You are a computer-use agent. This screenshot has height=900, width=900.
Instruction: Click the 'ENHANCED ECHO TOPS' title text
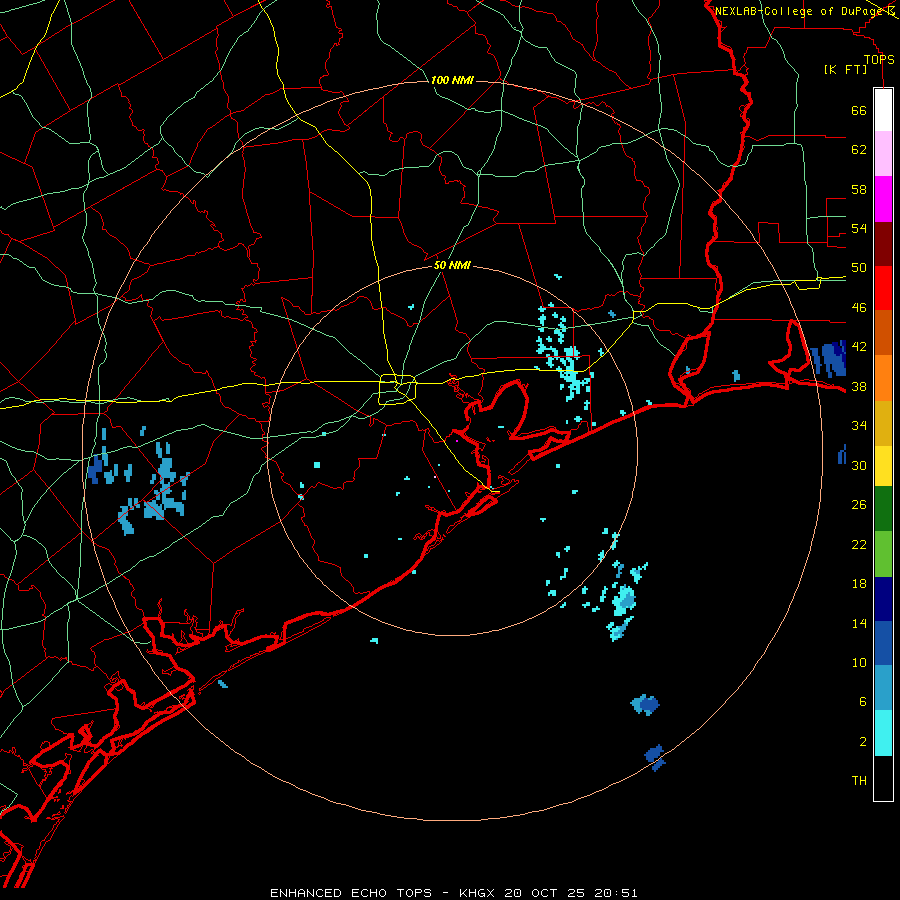(351, 893)
